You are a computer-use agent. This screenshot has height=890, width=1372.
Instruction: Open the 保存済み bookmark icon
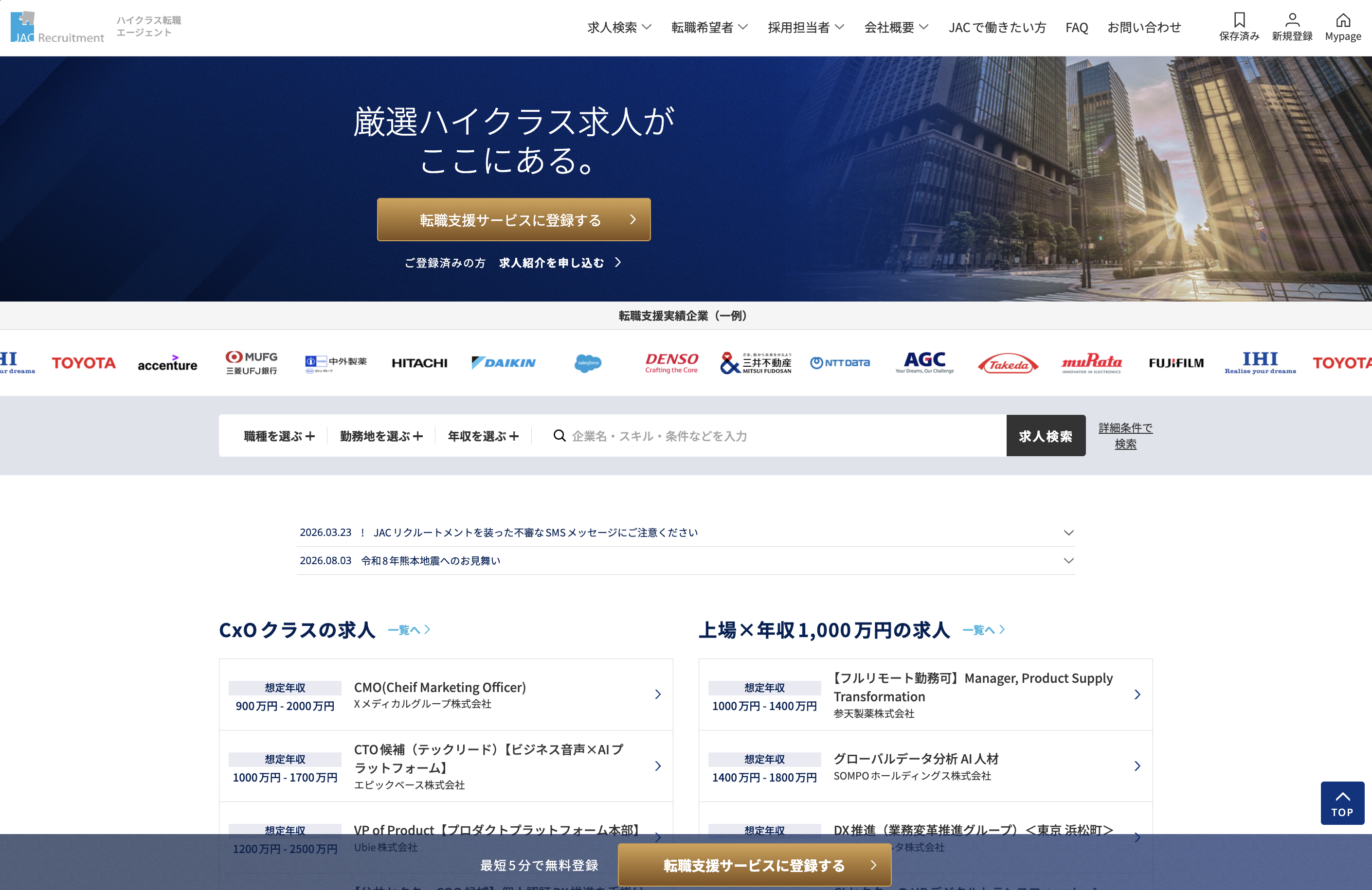click(1239, 27)
